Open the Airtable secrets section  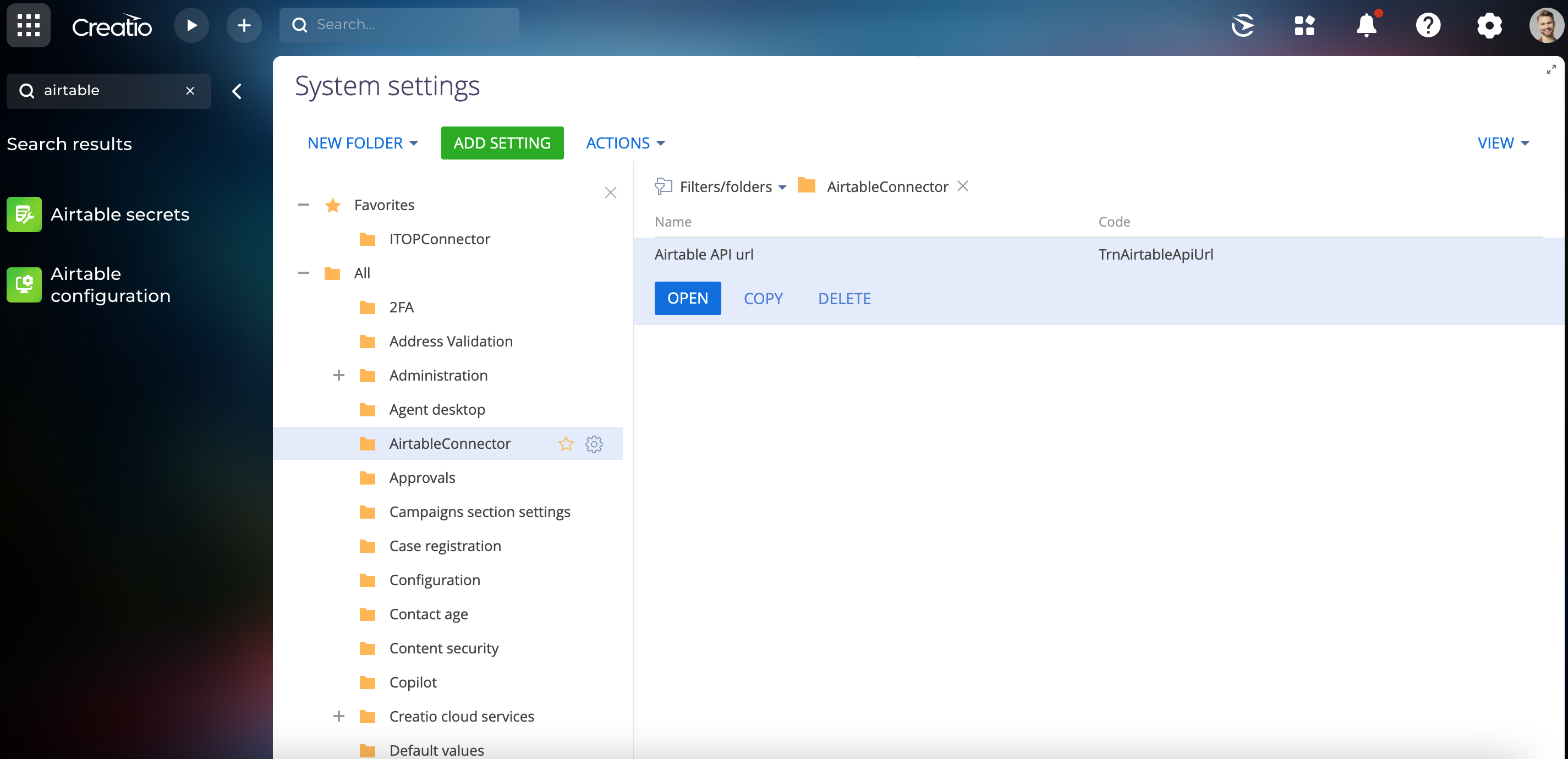pyautogui.click(x=120, y=215)
